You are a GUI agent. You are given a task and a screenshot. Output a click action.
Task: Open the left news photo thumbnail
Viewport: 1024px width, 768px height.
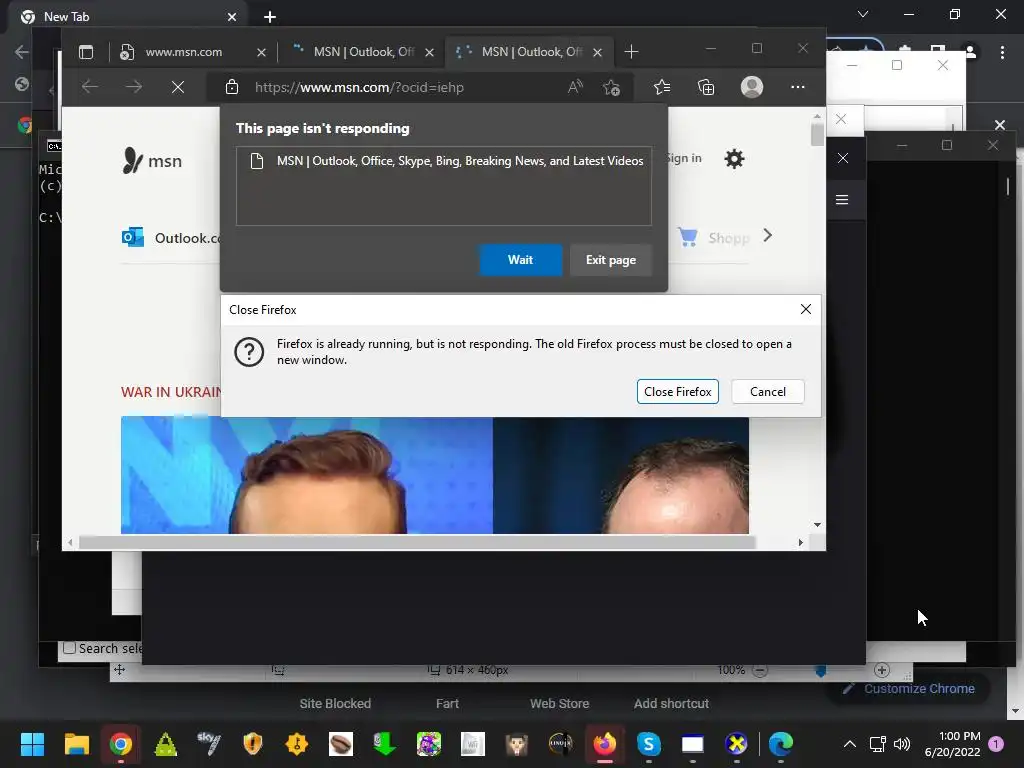306,475
